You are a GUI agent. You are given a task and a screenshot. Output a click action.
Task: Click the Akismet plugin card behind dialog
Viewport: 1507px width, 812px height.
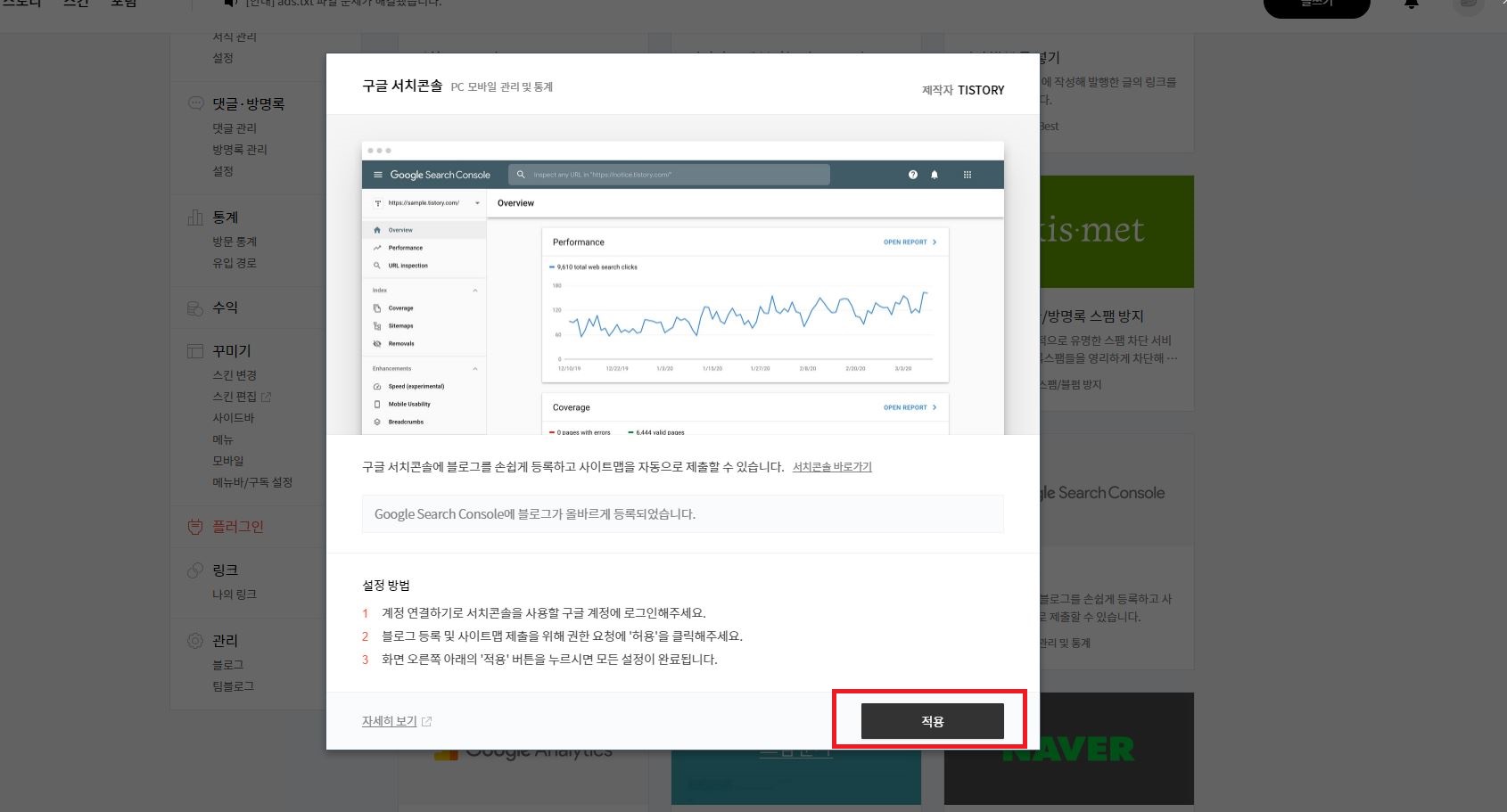point(1116,292)
